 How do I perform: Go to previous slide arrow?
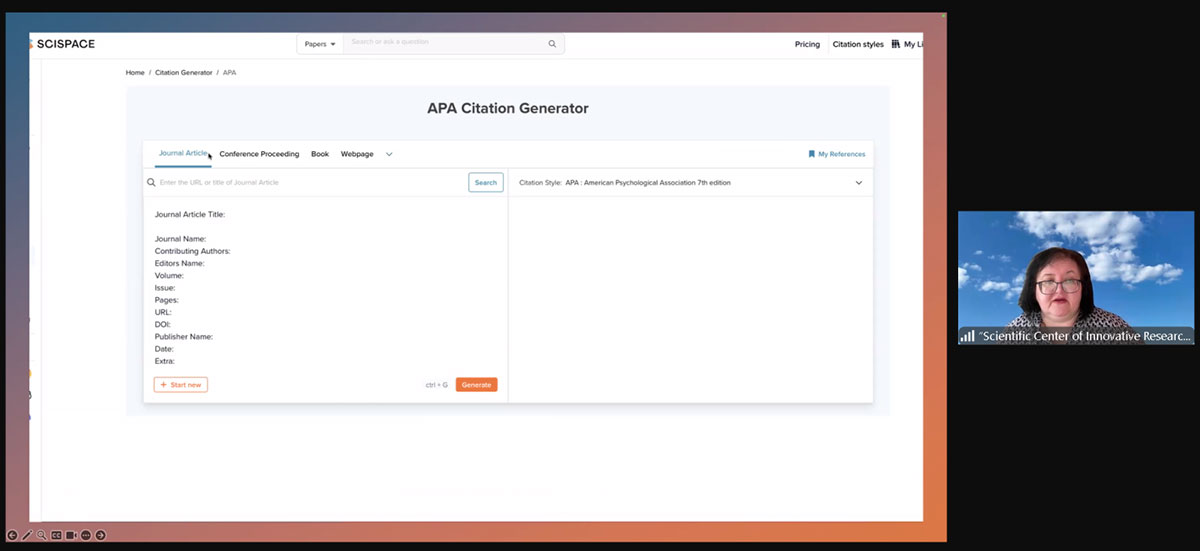[12, 535]
